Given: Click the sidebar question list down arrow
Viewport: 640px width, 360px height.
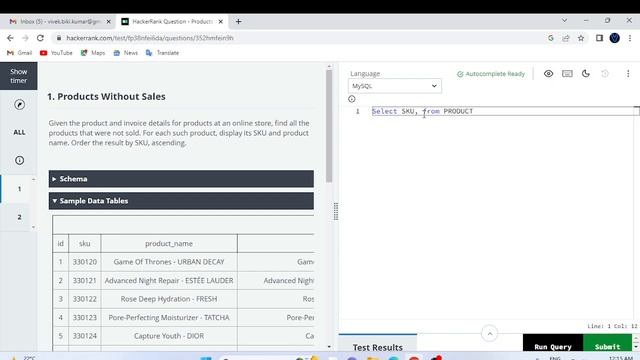Looking at the screenshot, I should coord(33,227).
